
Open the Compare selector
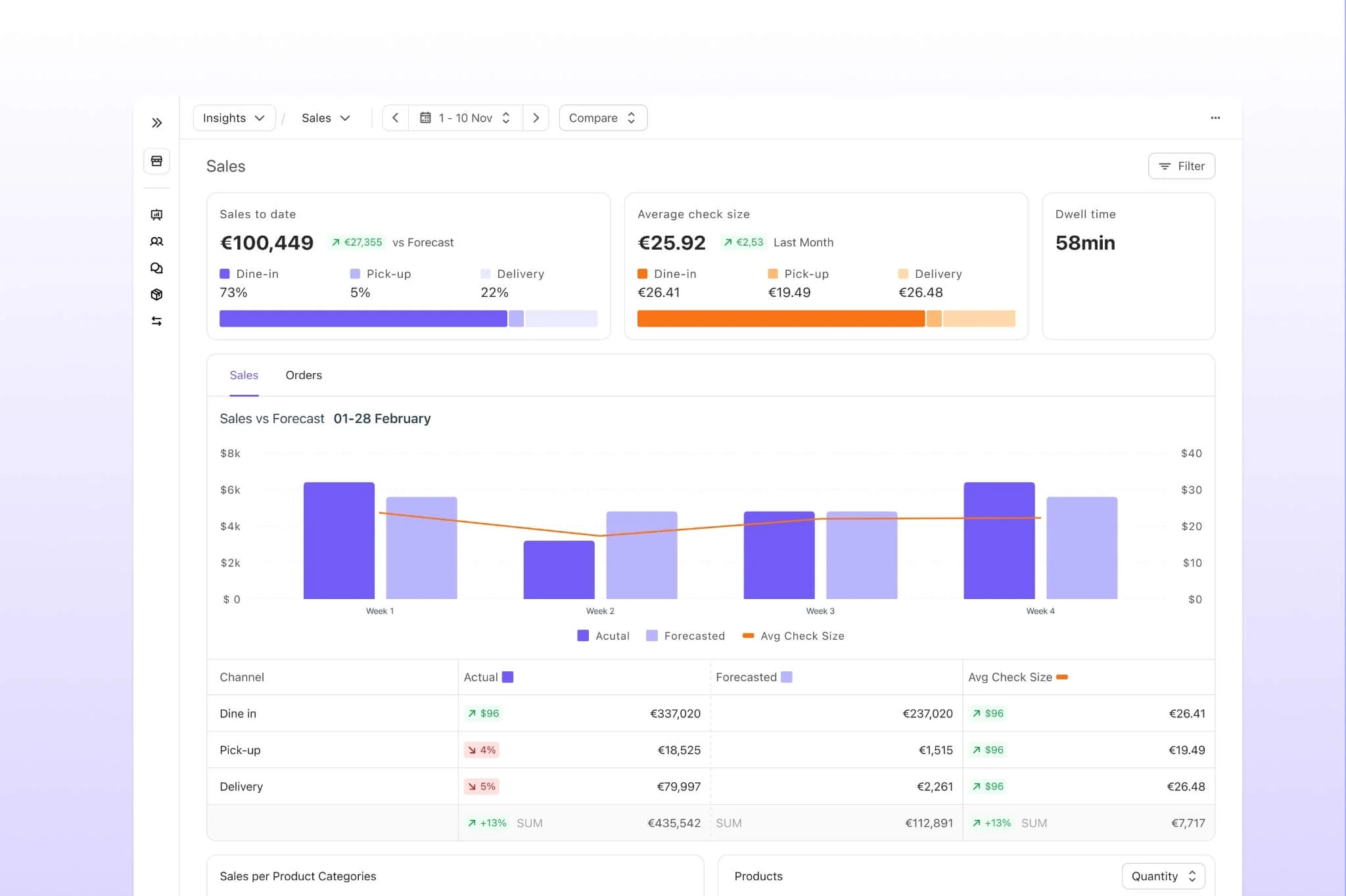tap(603, 118)
